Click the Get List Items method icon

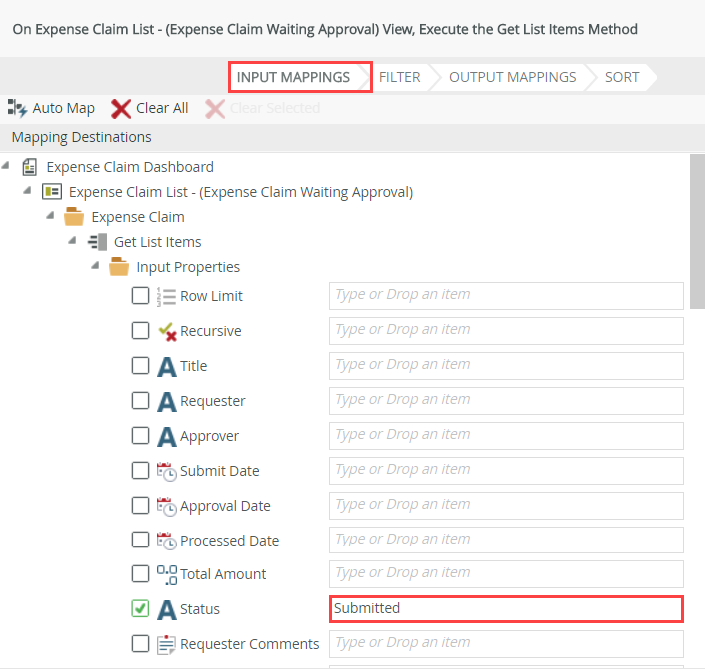97,242
